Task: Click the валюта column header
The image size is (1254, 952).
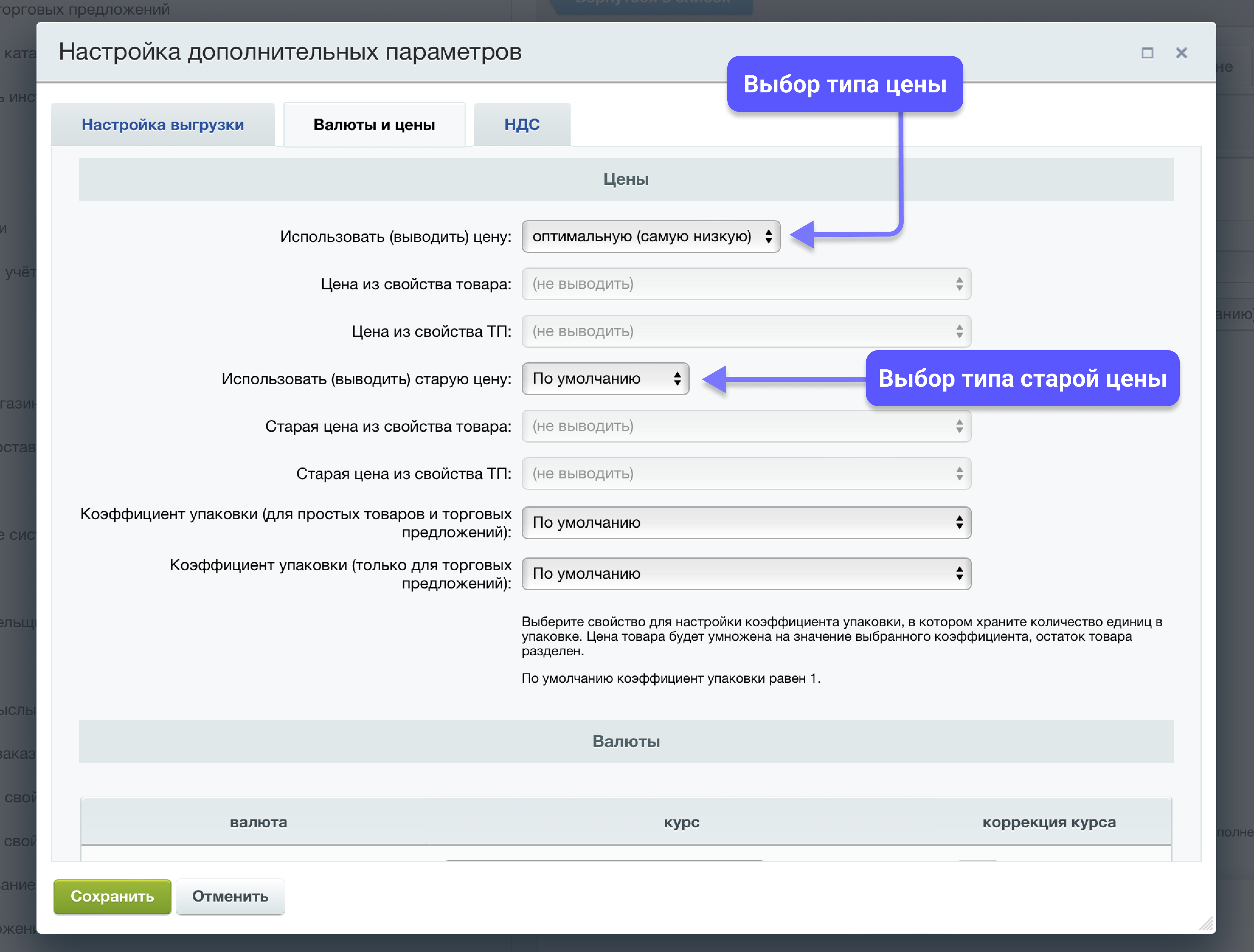Action: (258, 822)
